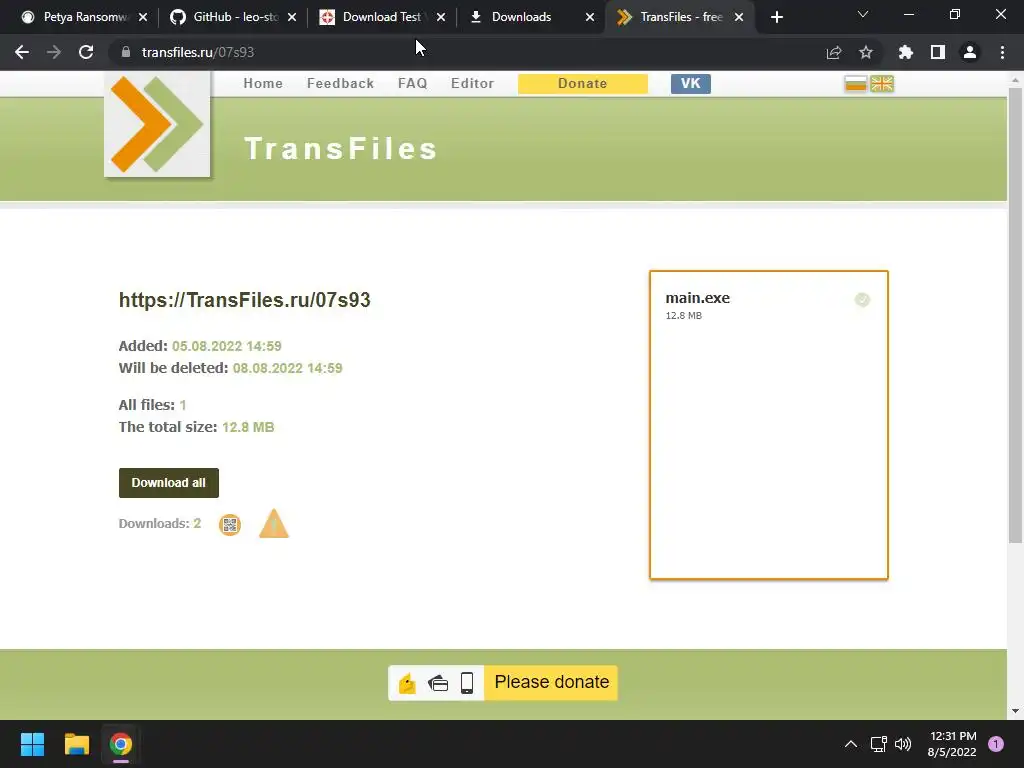Open a new browser tab

[x=776, y=17]
